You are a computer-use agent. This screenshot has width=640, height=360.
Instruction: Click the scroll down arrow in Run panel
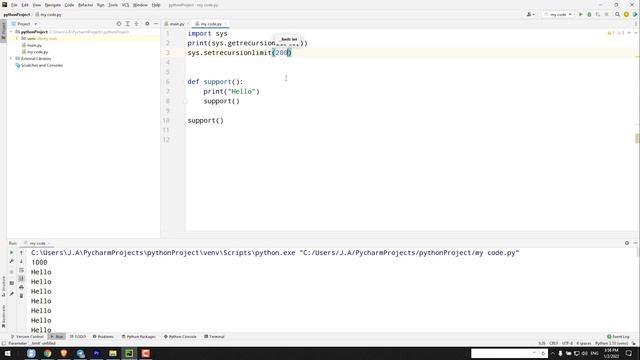click(x=21, y=262)
